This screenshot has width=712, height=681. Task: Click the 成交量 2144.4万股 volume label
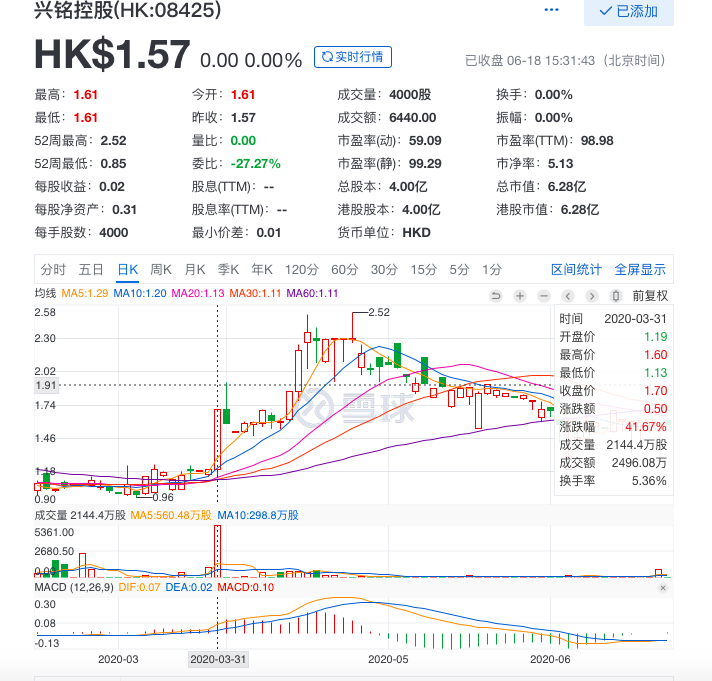click(x=80, y=515)
